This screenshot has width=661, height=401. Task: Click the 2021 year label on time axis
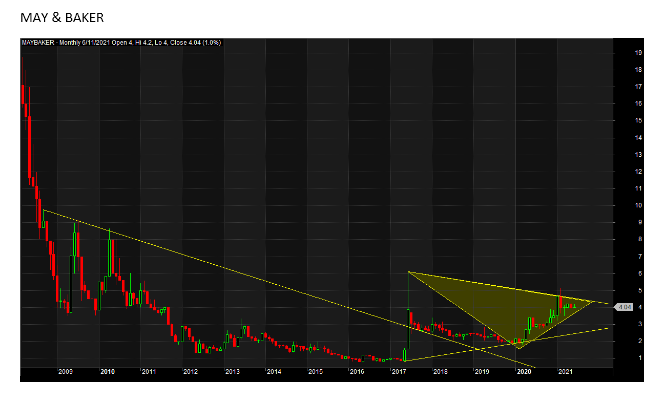point(565,371)
